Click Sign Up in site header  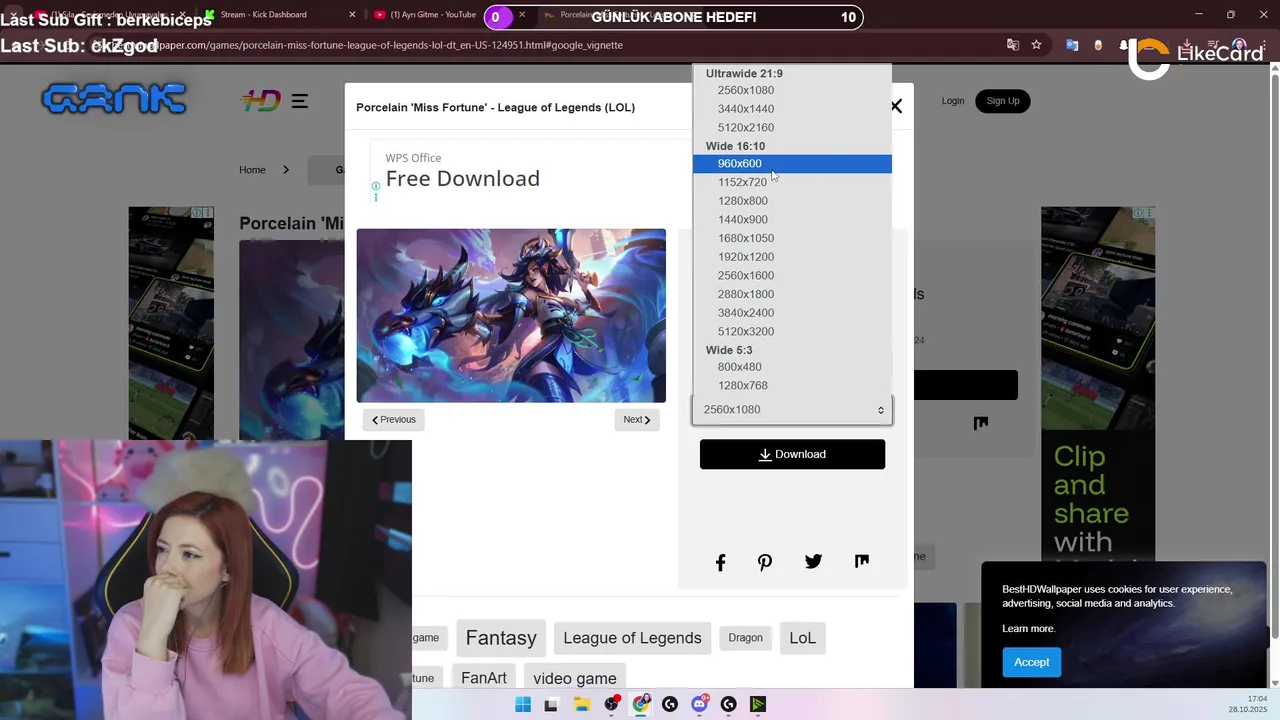point(1002,101)
